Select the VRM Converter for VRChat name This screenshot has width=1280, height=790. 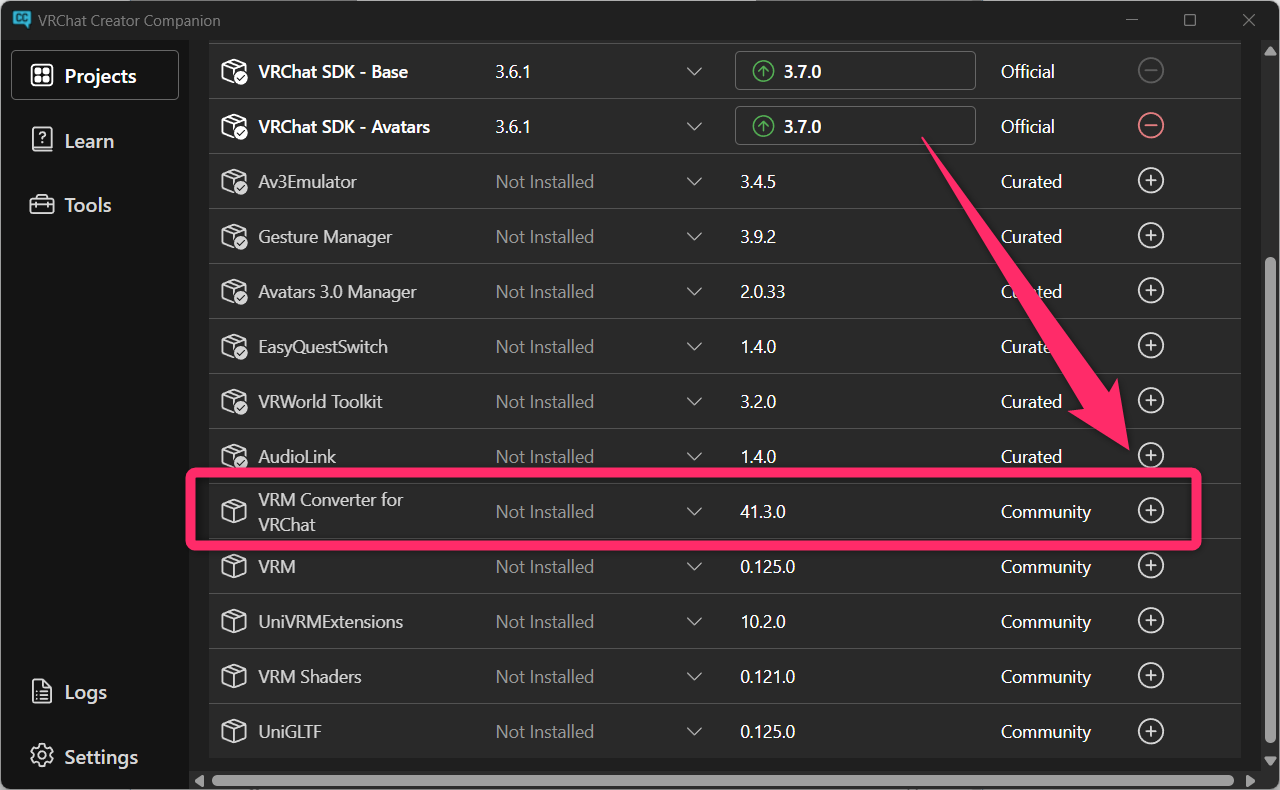(330, 512)
